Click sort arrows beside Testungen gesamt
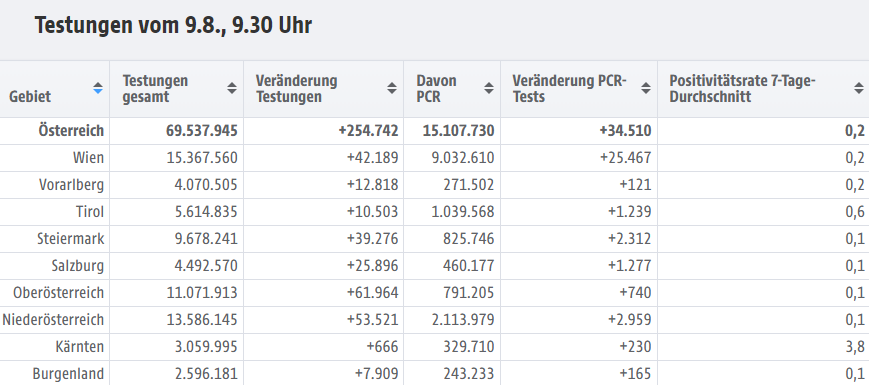The width and height of the screenshot is (869, 385). coord(232,88)
